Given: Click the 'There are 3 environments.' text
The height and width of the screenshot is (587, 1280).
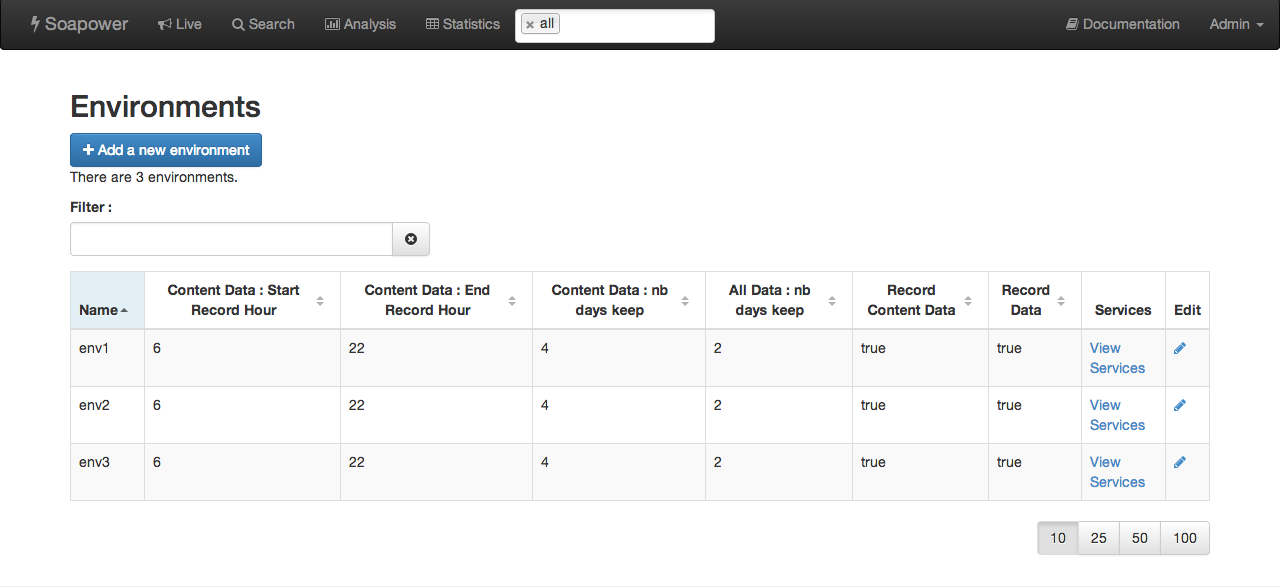Looking at the screenshot, I should pos(154,177).
